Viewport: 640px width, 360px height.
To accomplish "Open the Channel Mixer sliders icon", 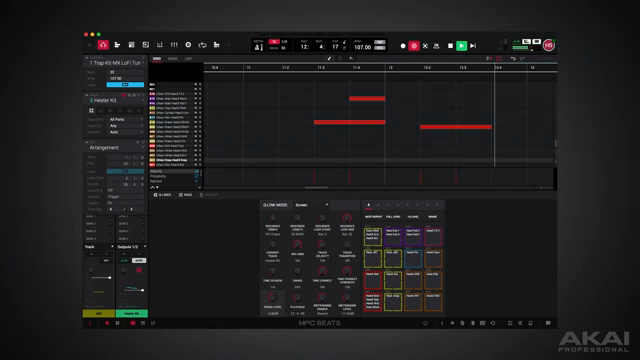I will pyautogui.click(x=174, y=45).
